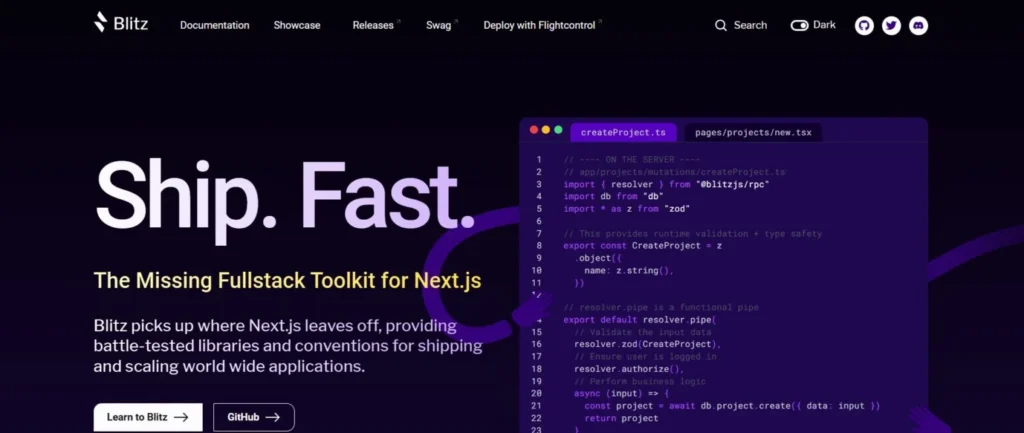
Task: Visit the Swag store link
Action: tap(442, 25)
